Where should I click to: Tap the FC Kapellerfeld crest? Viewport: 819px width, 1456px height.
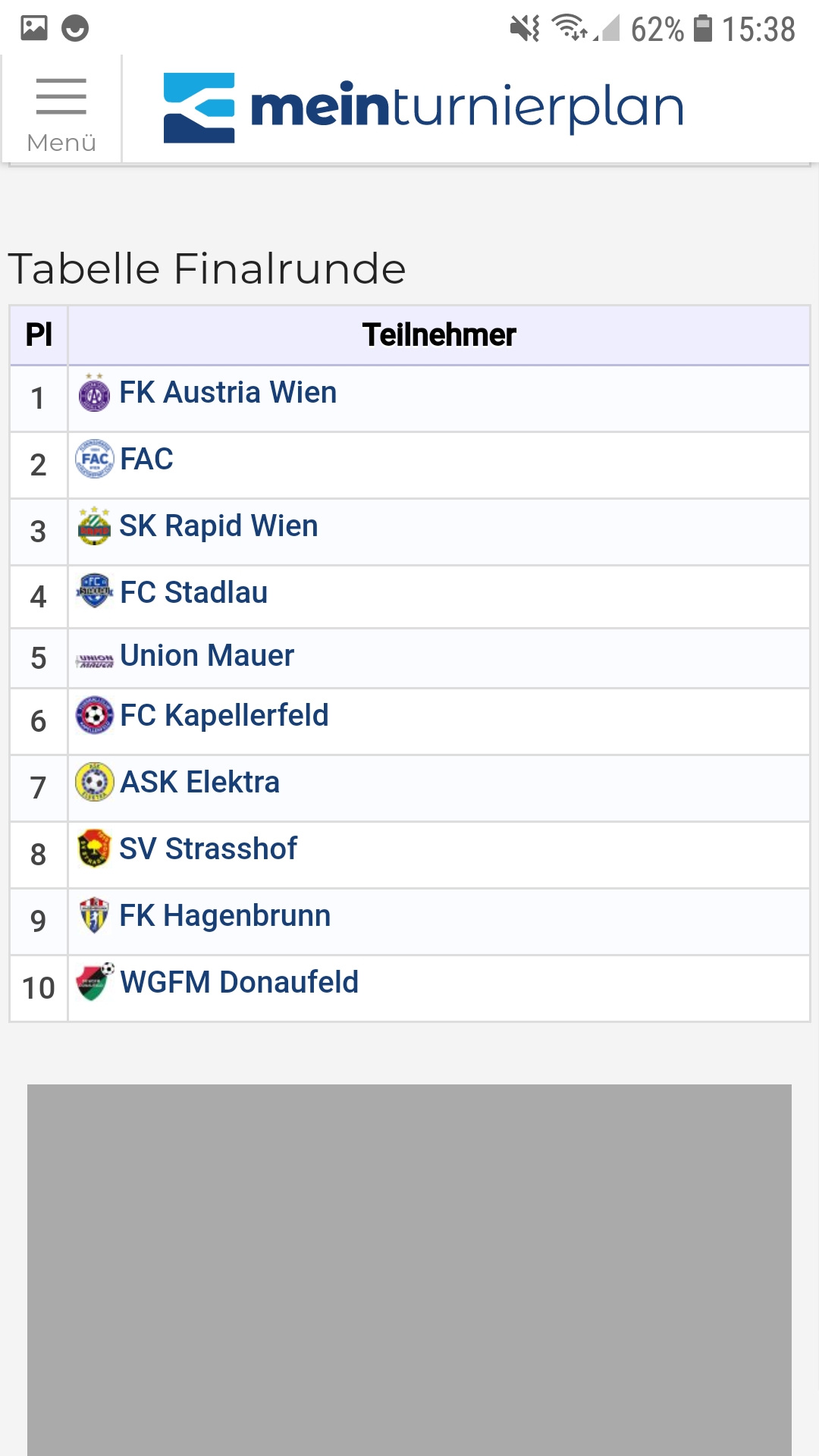point(94,715)
